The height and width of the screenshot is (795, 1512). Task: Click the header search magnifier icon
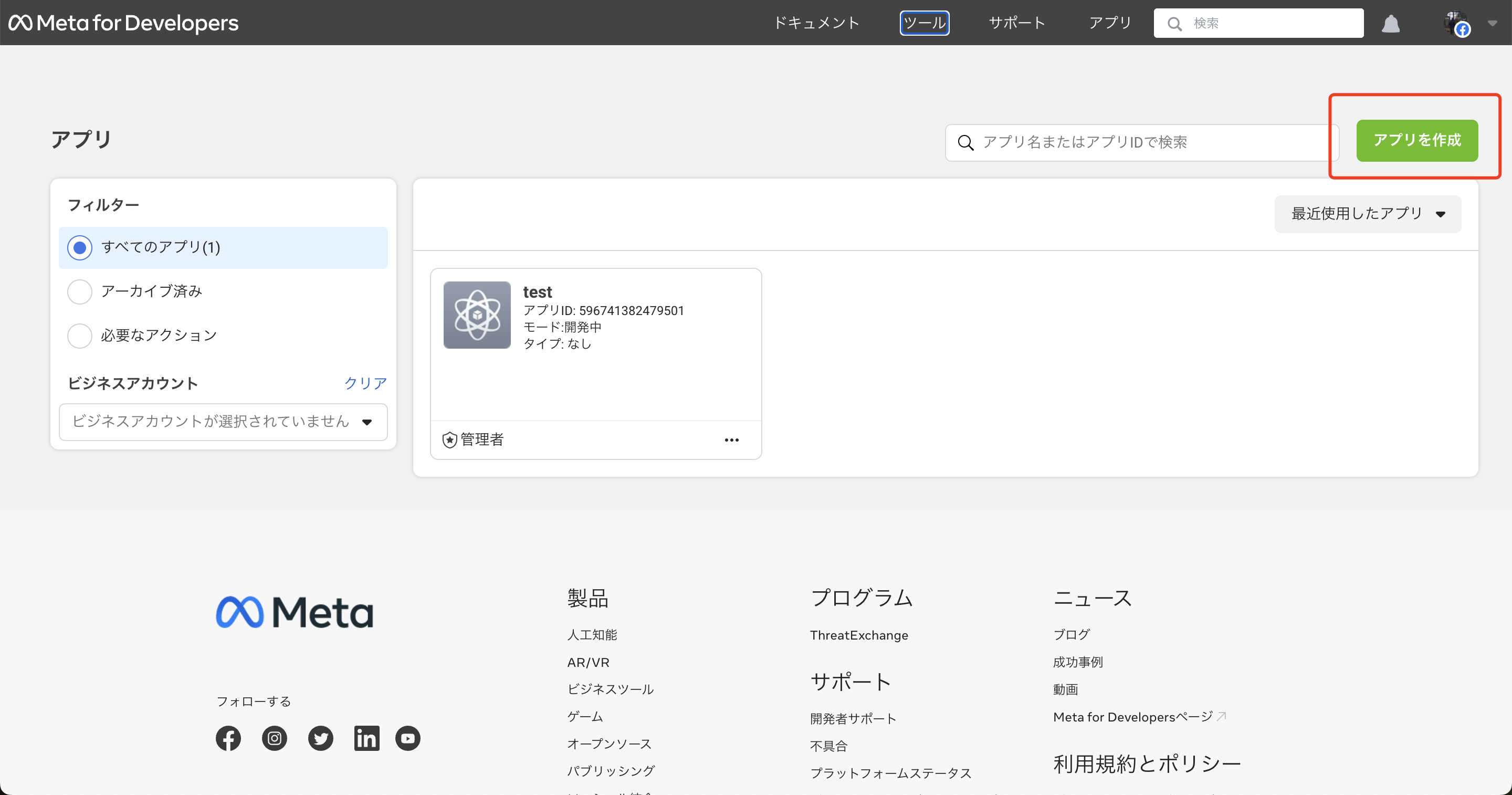pos(1174,24)
